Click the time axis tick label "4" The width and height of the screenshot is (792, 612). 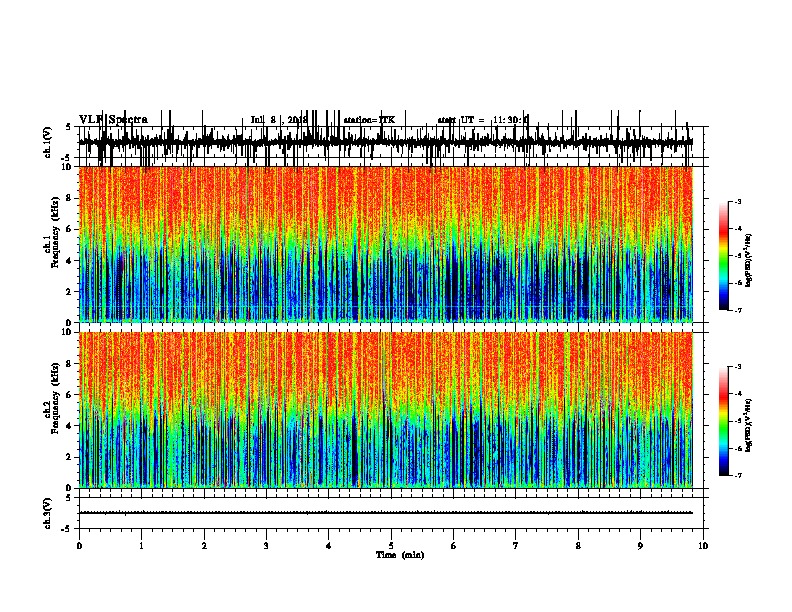coord(329,546)
